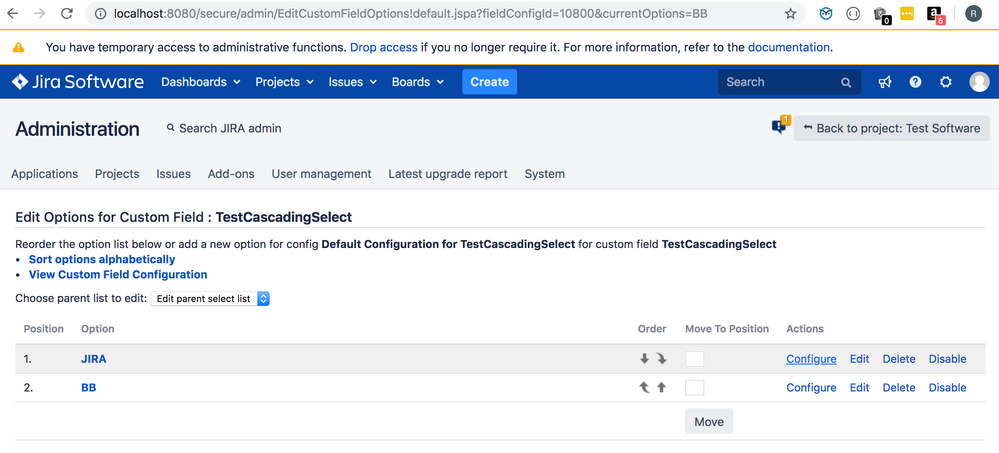Open the Amazon extension with badge 5
Viewport: 999px width, 453px height.
click(x=935, y=15)
